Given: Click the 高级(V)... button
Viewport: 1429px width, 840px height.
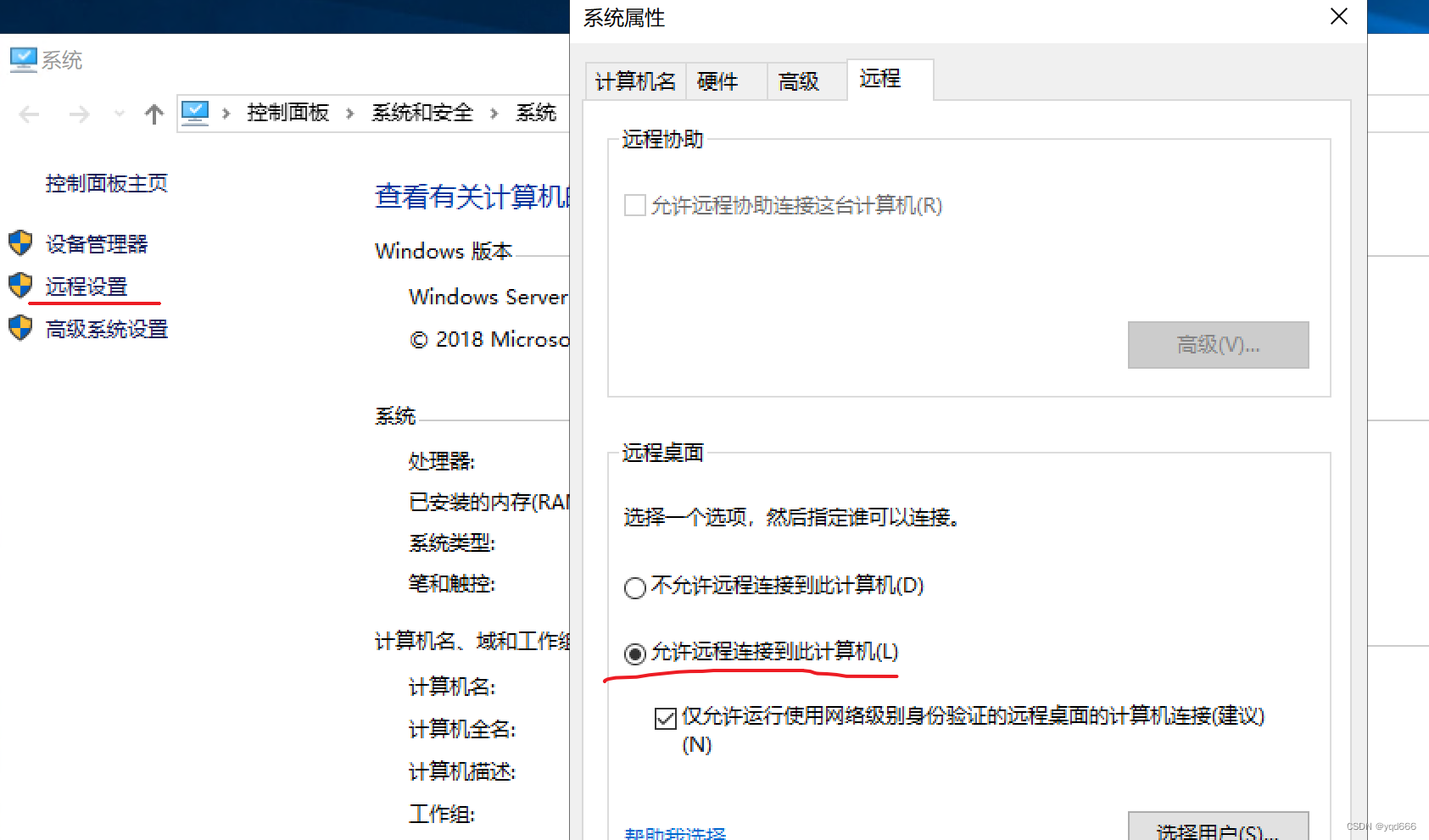Looking at the screenshot, I should pos(1218,345).
